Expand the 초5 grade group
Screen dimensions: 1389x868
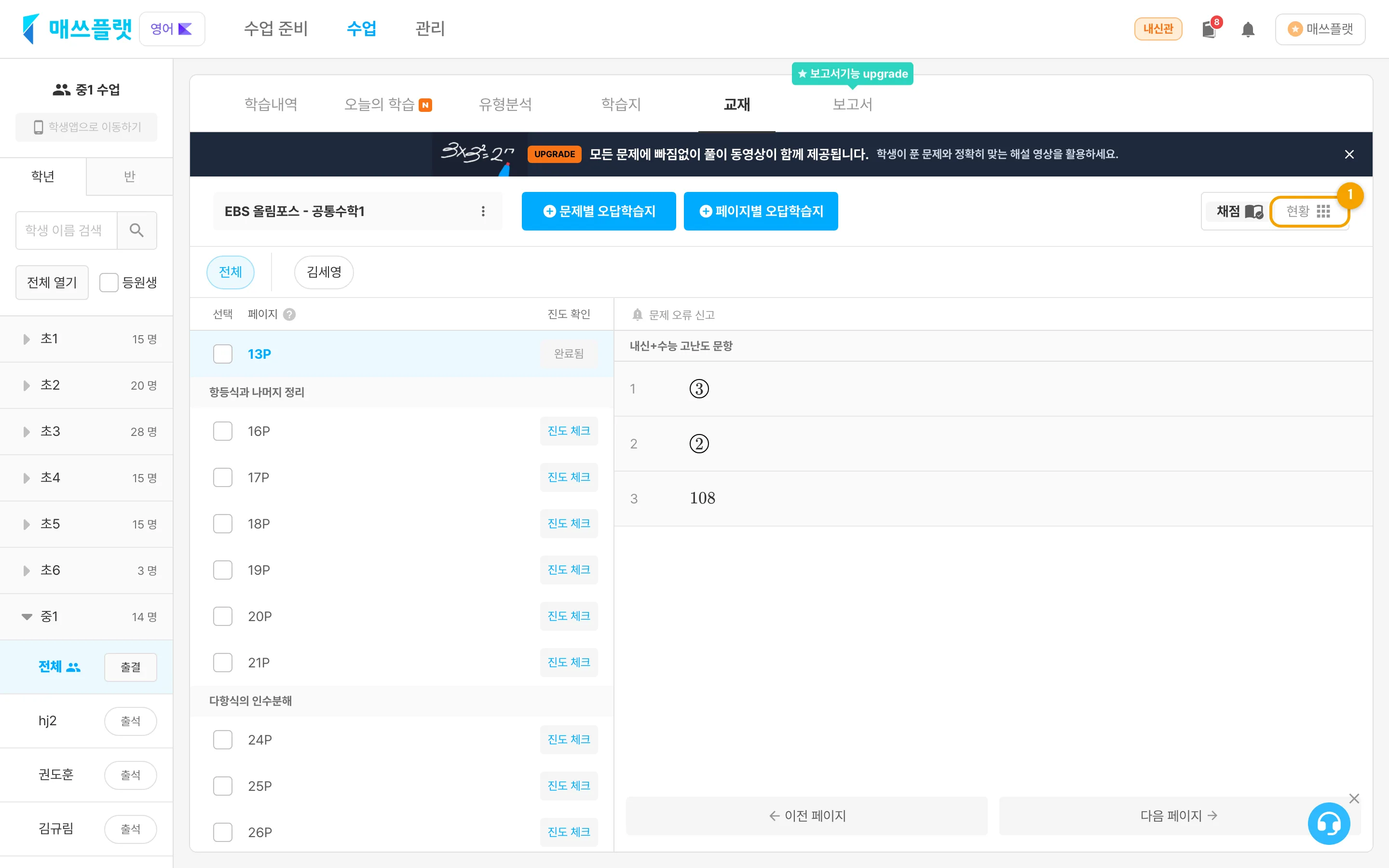click(26, 525)
